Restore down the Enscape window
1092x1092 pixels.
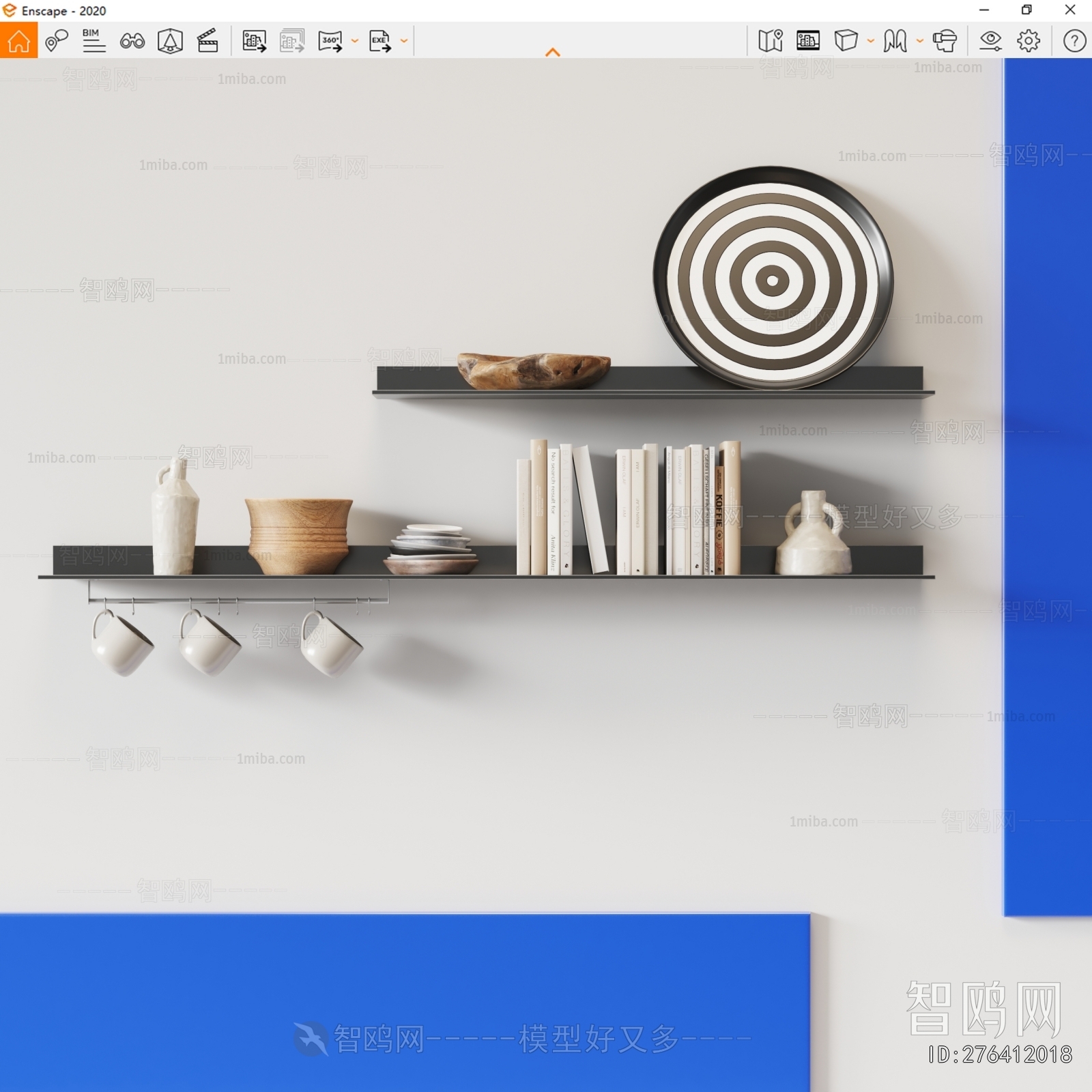1026,10
